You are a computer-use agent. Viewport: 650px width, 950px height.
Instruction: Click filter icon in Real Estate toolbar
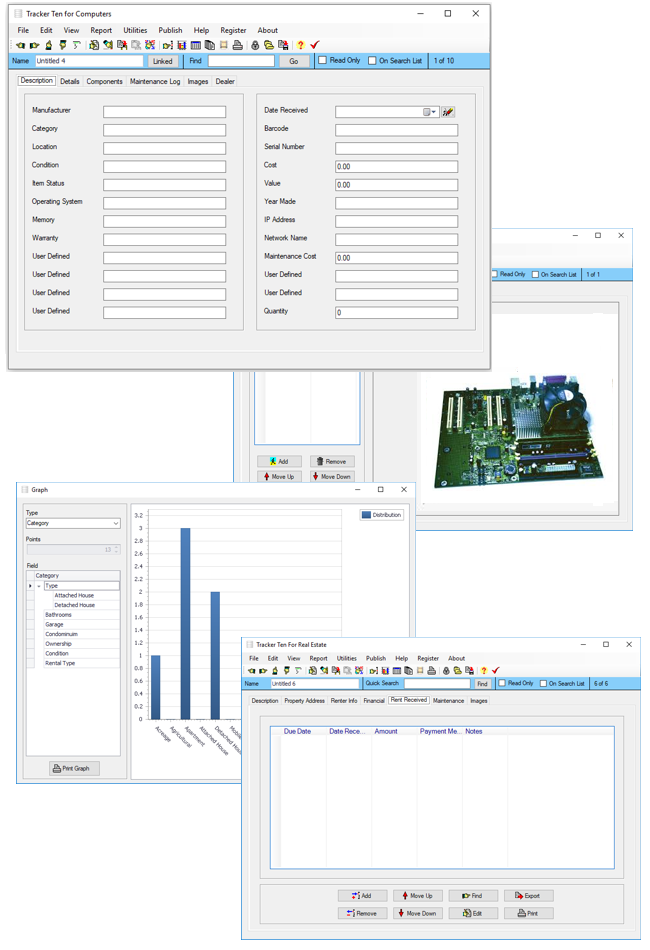point(297,671)
